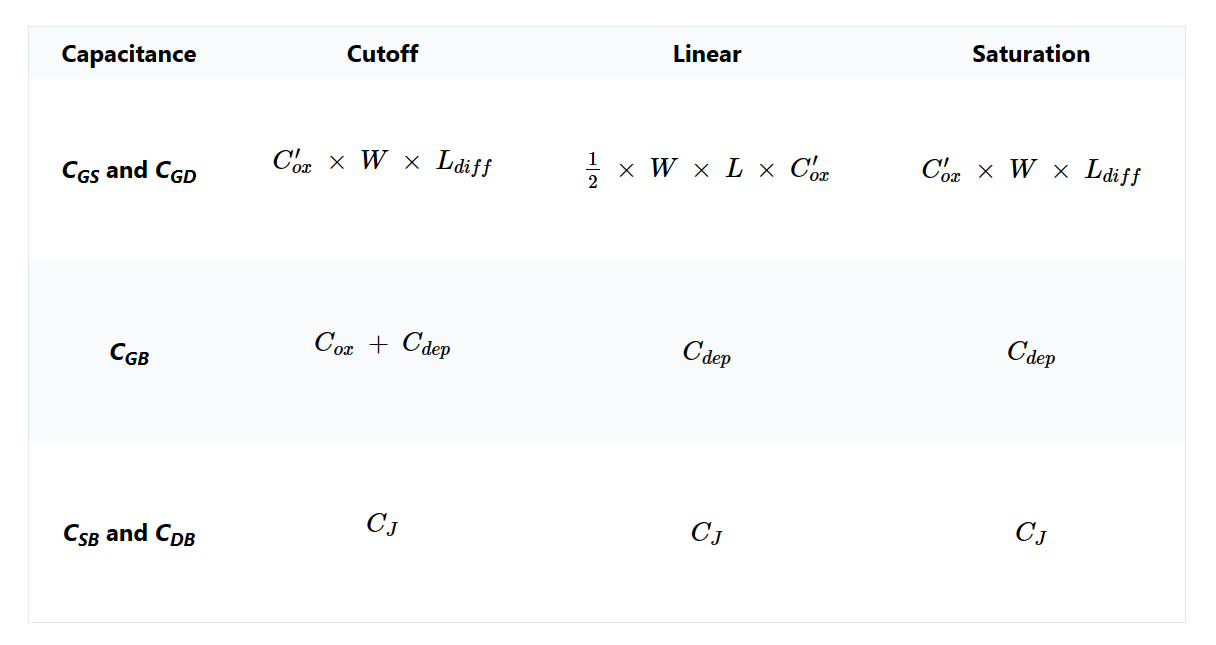The image size is (1216, 645).
Task: Click Cdep in the Linear column
Action: (x=707, y=353)
